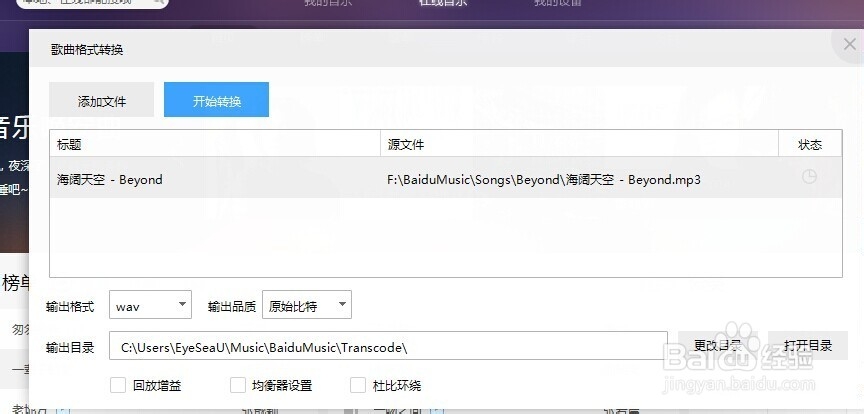Screen dimensions: 864x414
Task: Click the source path ending Beyond.mp3
Action: (x=544, y=180)
